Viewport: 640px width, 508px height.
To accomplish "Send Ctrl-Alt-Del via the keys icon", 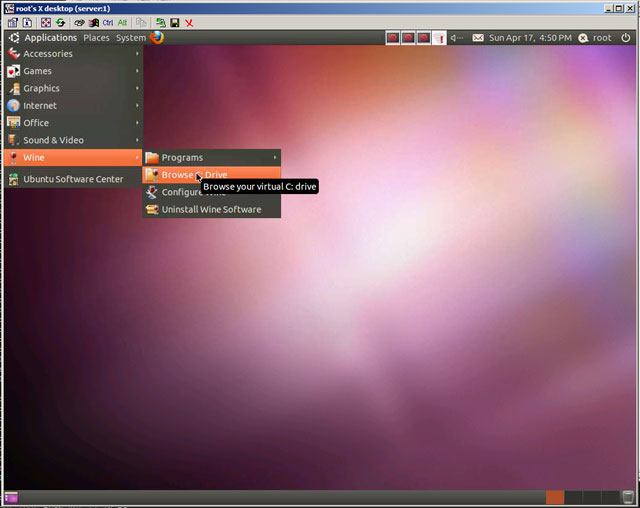I will point(79,23).
